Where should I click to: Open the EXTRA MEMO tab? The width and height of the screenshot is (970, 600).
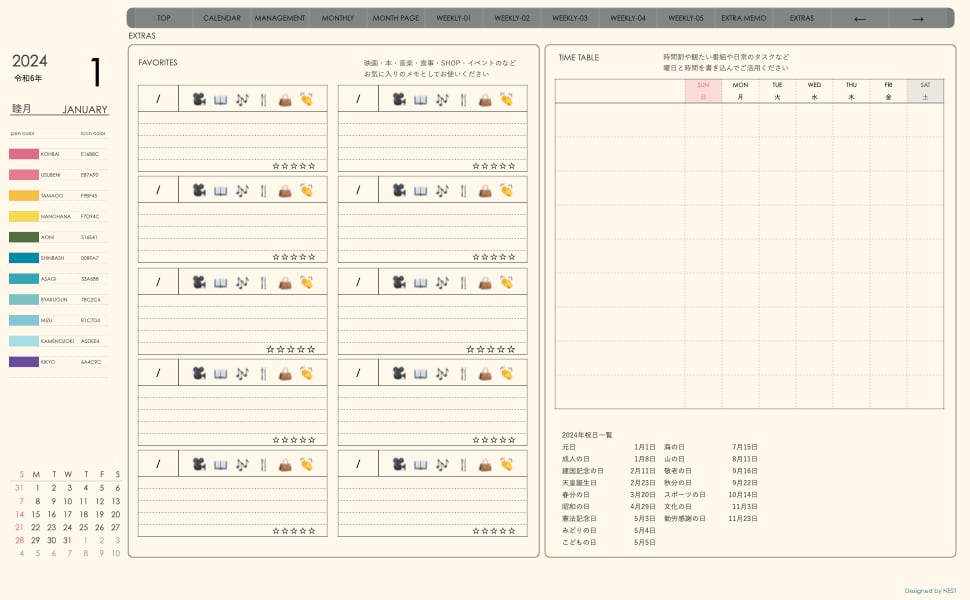click(x=743, y=18)
